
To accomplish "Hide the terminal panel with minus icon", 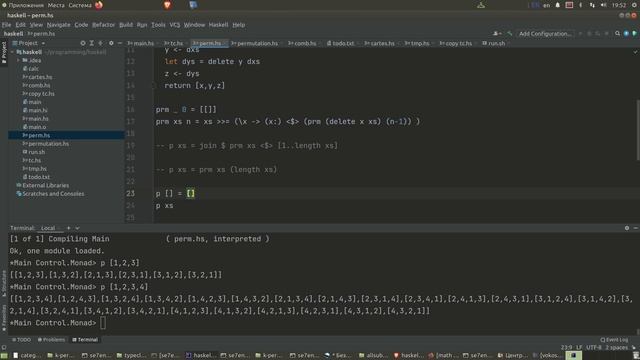I will click(x=636, y=228).
